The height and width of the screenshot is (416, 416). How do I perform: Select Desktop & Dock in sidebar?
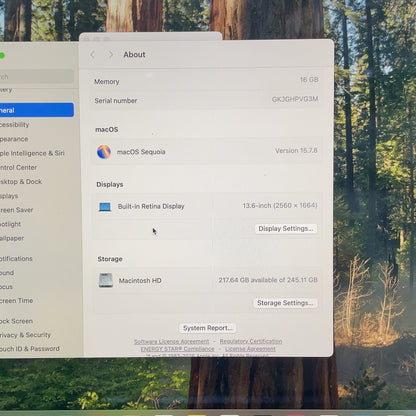tap(21, 182)
